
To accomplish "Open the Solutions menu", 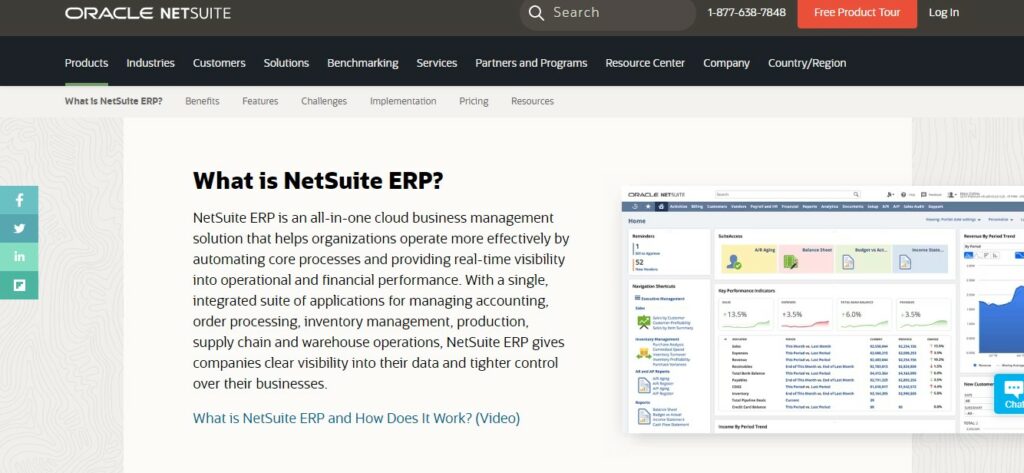I will click(x=286, y=63).
